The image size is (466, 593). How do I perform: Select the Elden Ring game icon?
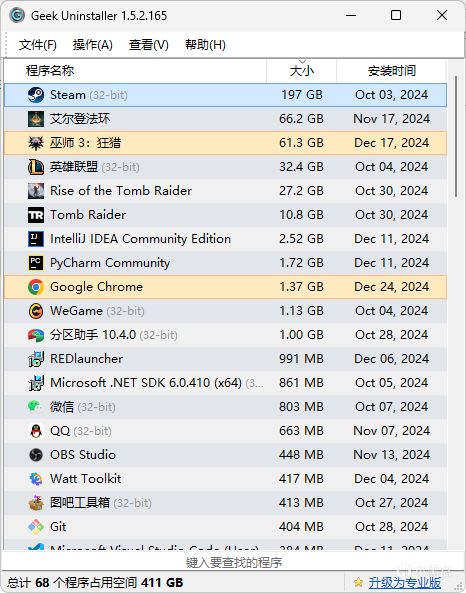pos(36,119)
